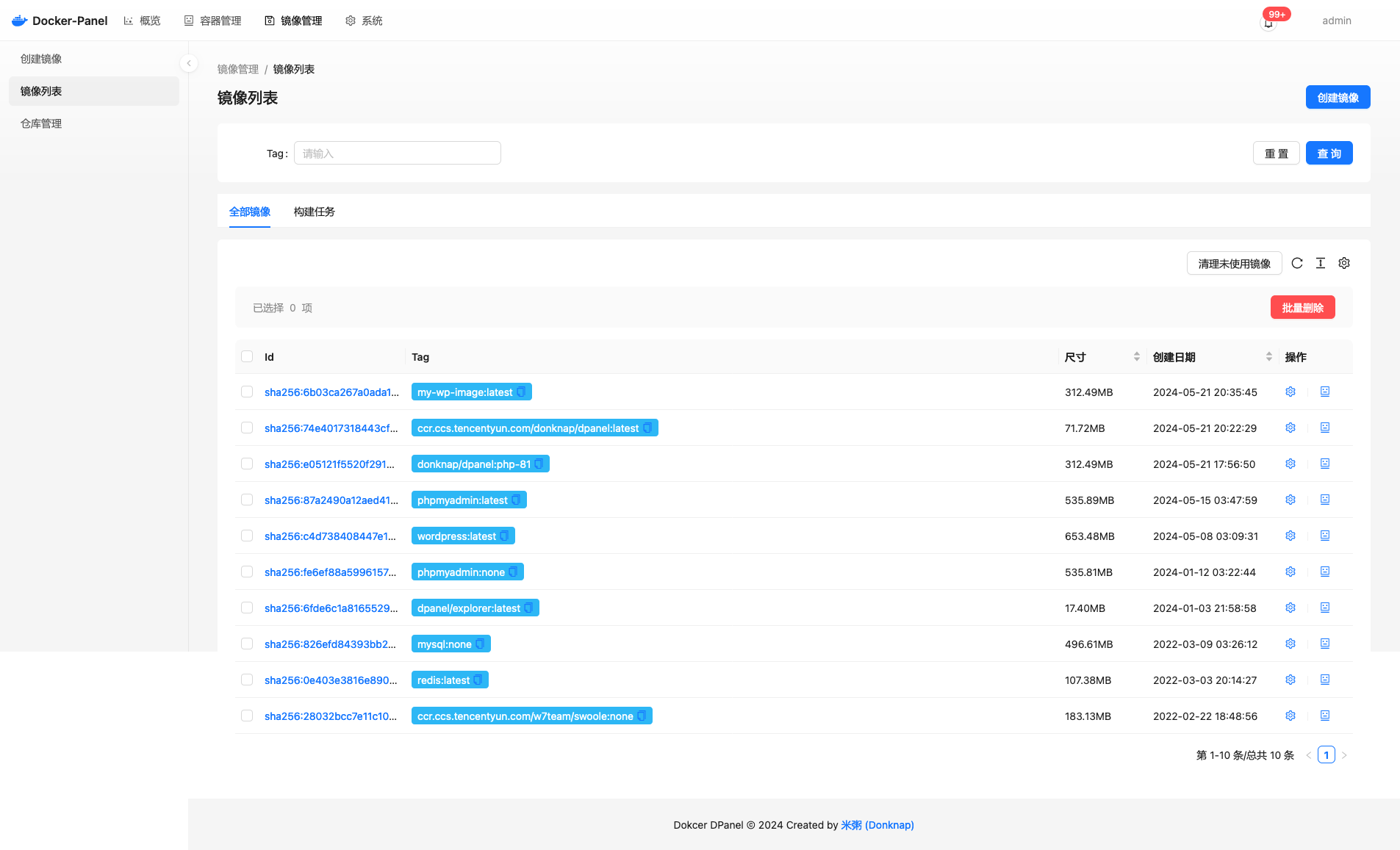Click the 清理未使用镜像 button
The width and height of the screenshot is (1400, 850).
tap(1234, 263)
